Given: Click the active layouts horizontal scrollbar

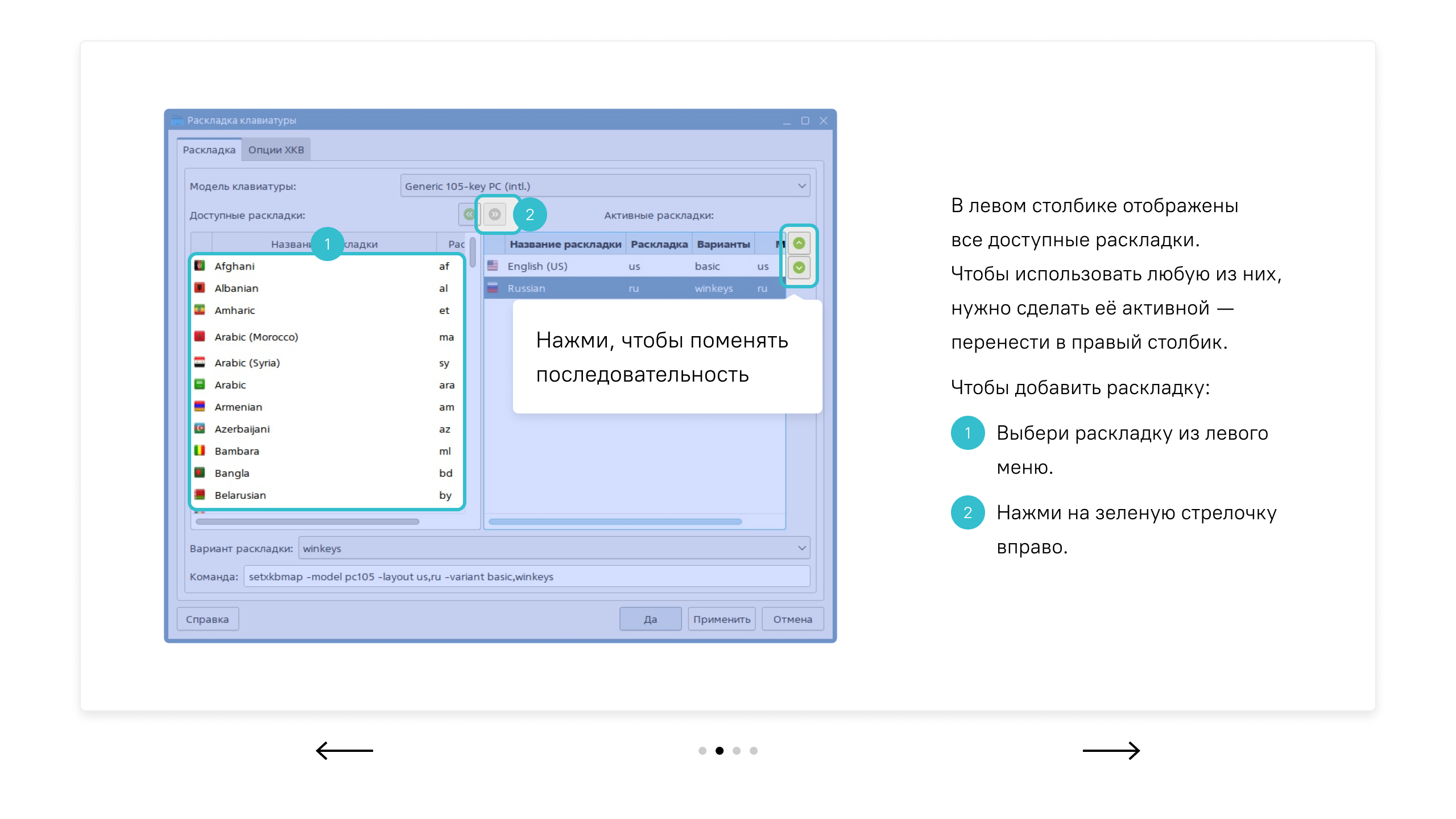Looking at the screenshot, I should point(615,522).
